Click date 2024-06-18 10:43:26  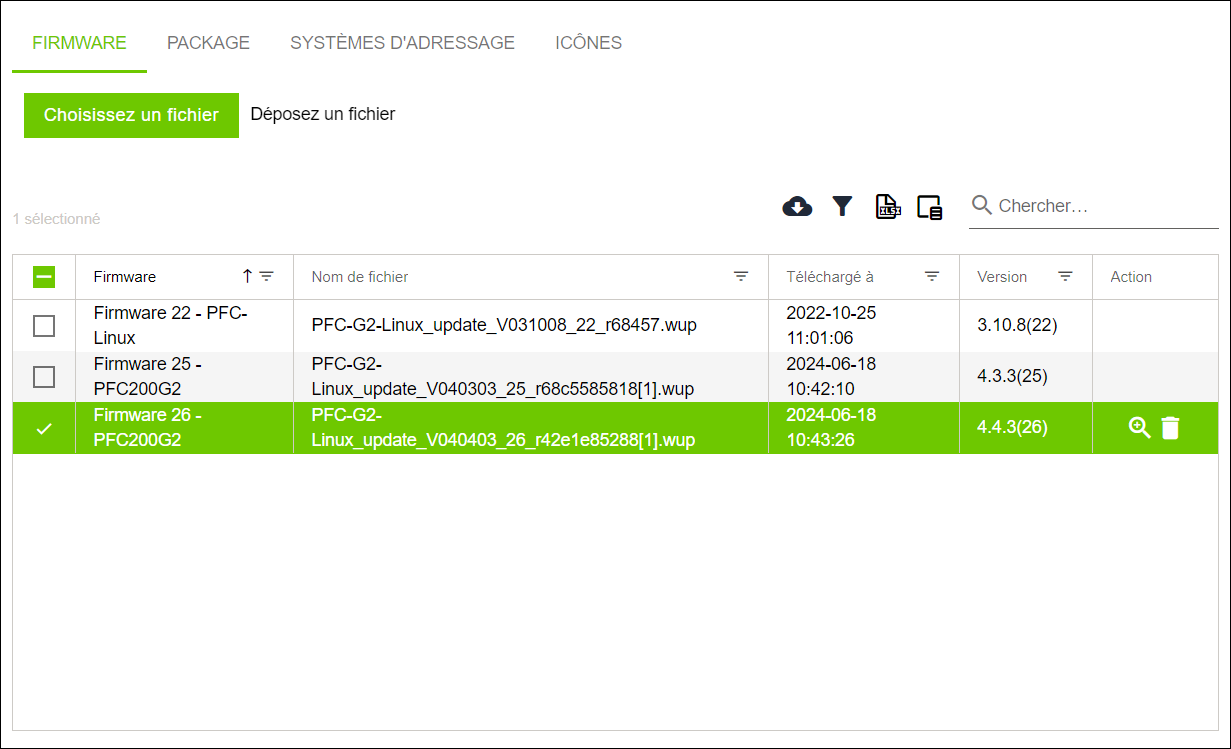click(x=831, y=427)
